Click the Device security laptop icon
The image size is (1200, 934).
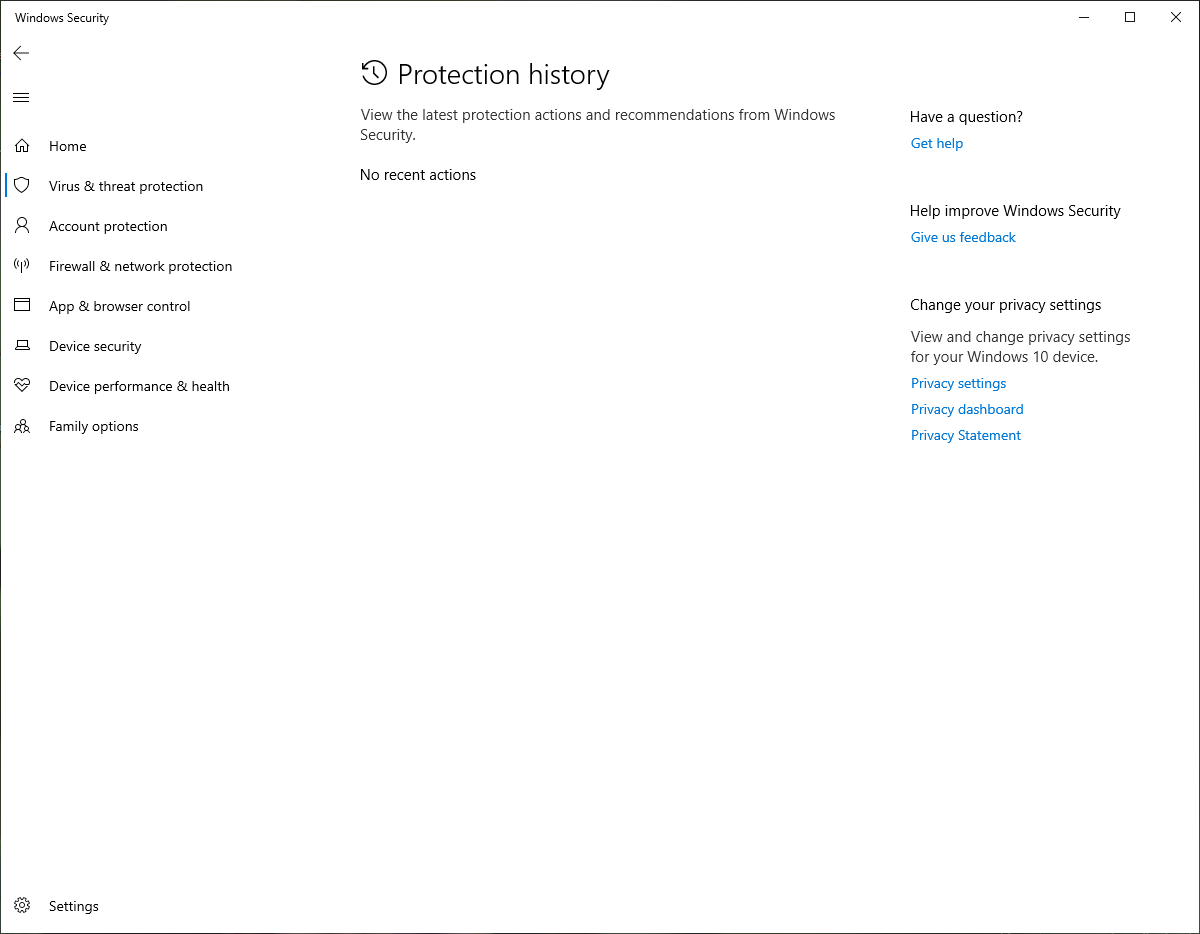[x=22, y=346]
